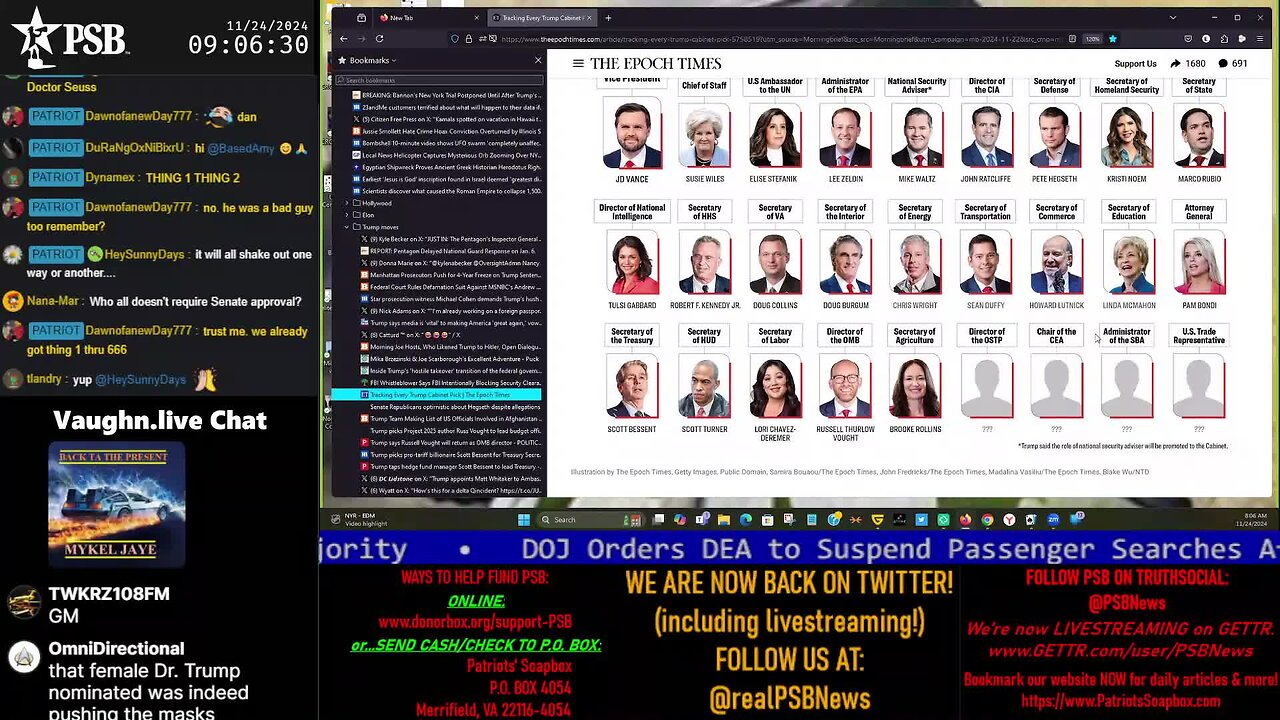The height and width of the screenshot is (720, 1280).
Task: Click the 'Secretary of Defense' label
Action: [1055, 86]
